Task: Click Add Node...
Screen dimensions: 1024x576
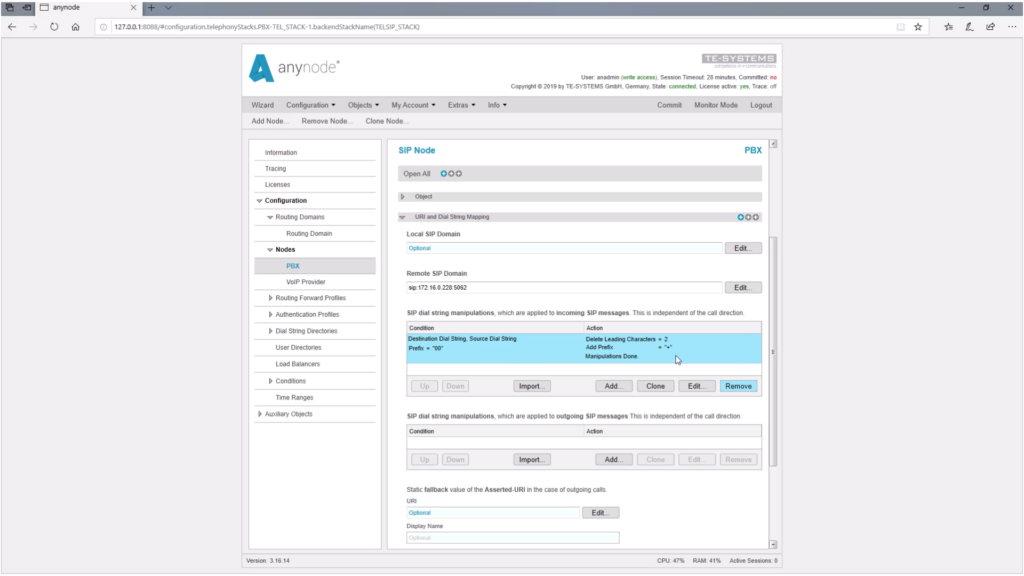Action: [269, 121]
